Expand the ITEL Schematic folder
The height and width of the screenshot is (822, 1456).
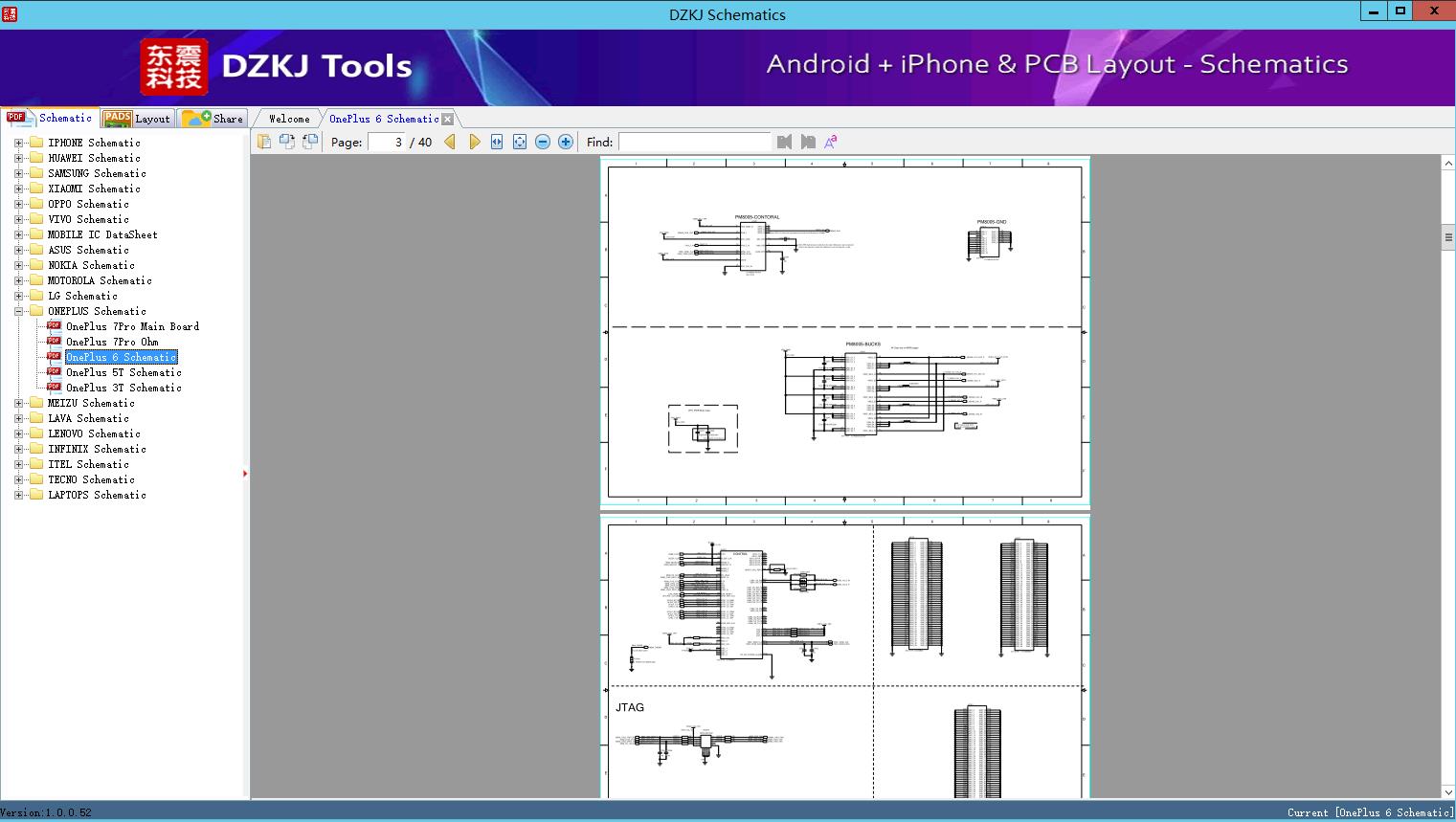pyautogui.click(x=18, y=464)
